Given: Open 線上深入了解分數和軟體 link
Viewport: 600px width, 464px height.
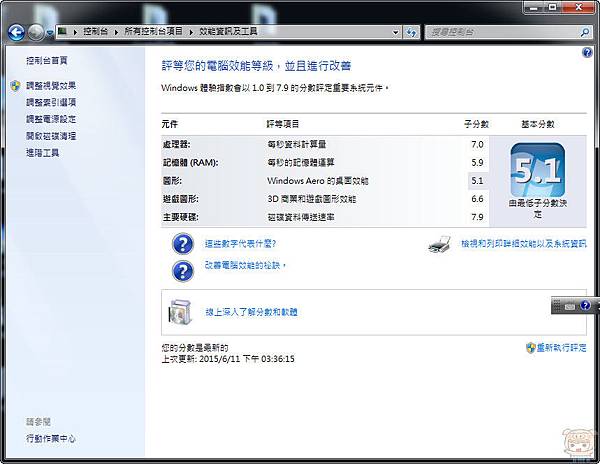Looking at the screenshot, I should click(x=251, y=312).
